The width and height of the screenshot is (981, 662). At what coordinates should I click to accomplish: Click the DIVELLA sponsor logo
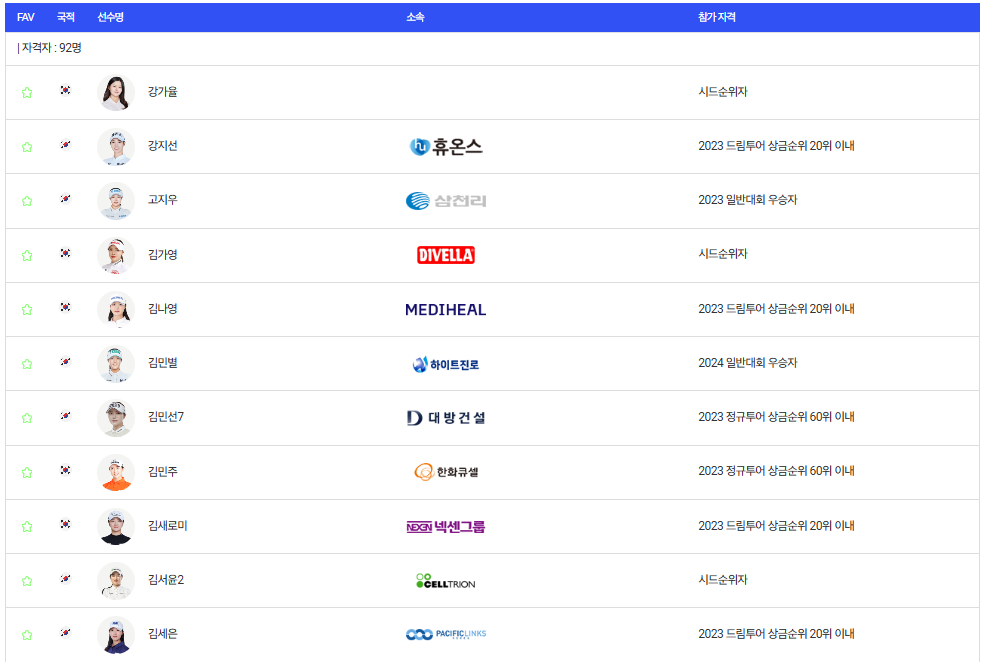tap(446, 255)
